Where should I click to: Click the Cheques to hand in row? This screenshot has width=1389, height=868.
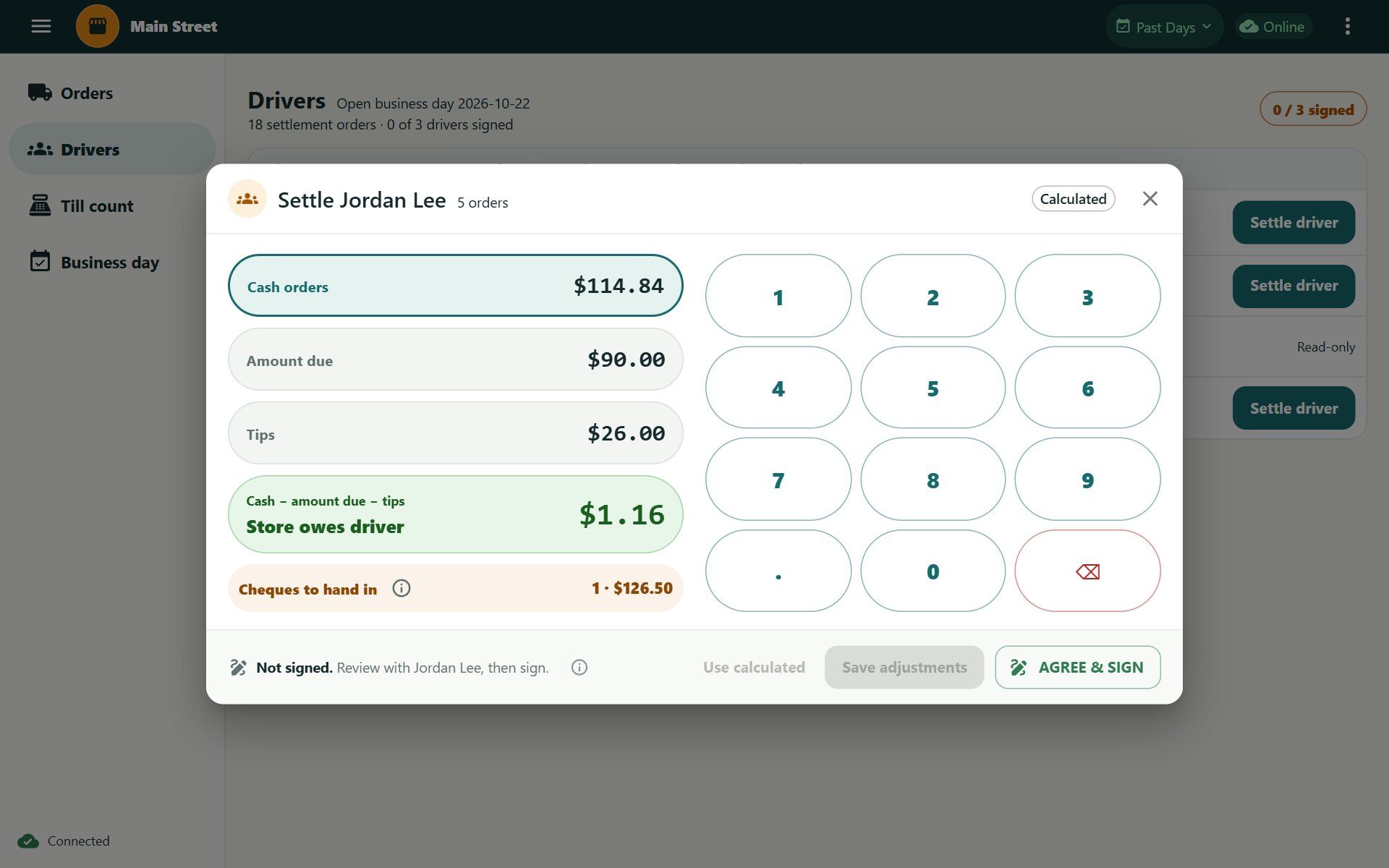point(456,588)
